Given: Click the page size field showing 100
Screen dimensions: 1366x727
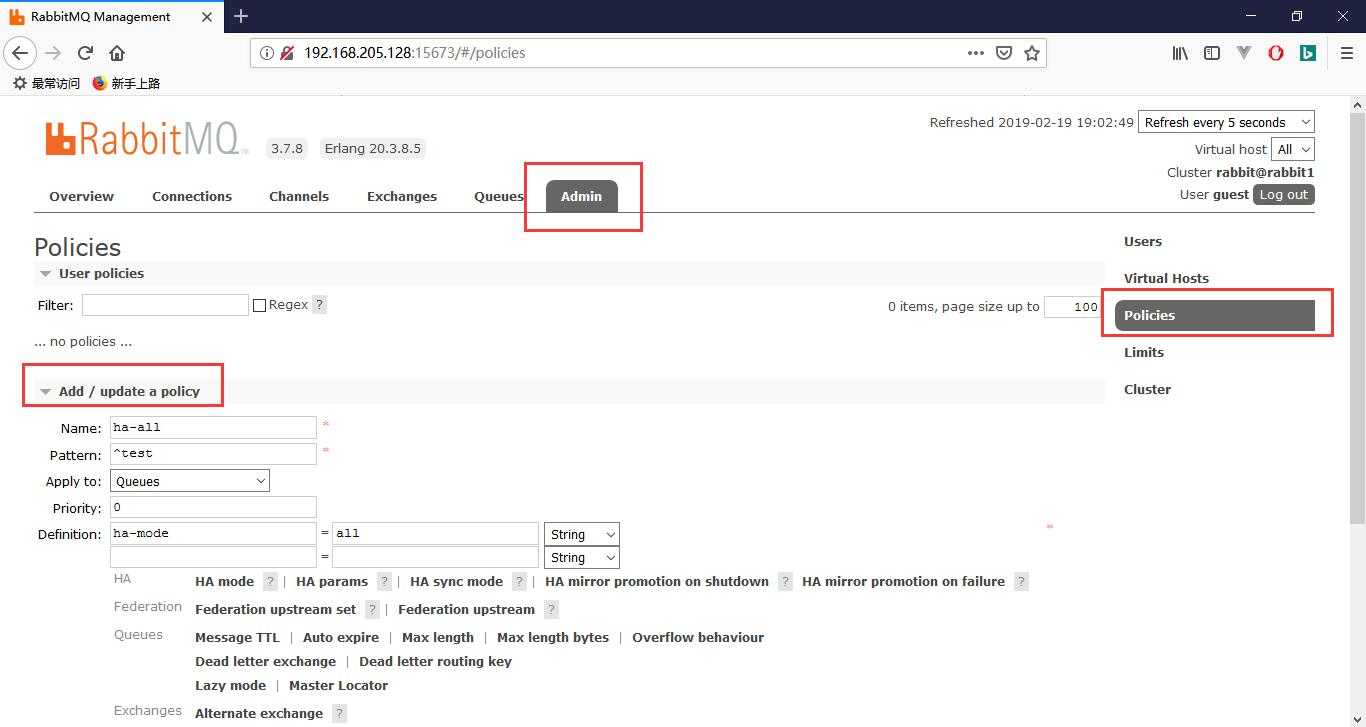Looking at the screenshot, I should 1072,307.
